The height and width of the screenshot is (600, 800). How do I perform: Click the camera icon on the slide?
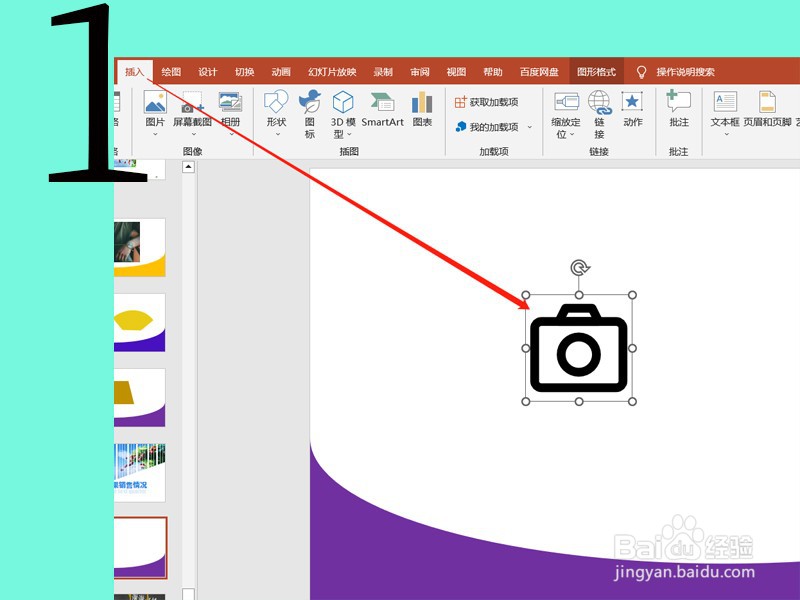point(579,348)
